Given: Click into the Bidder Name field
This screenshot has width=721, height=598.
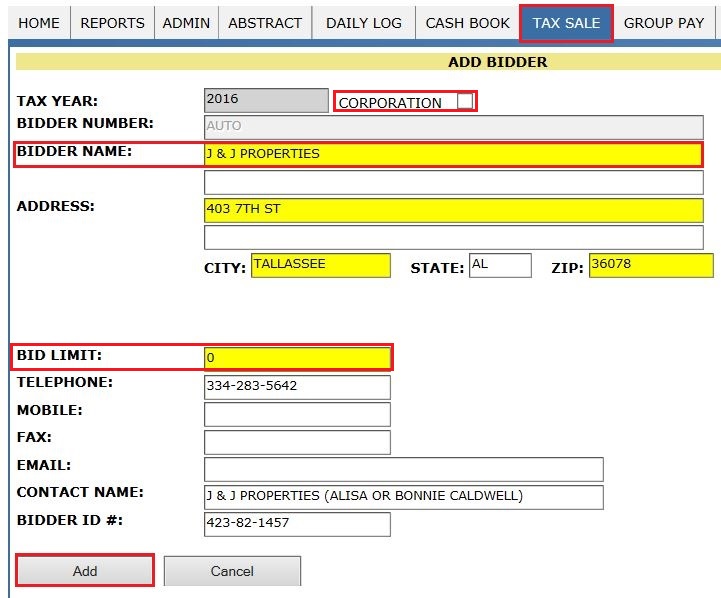Looking at the screenshot, I should 453,154.
